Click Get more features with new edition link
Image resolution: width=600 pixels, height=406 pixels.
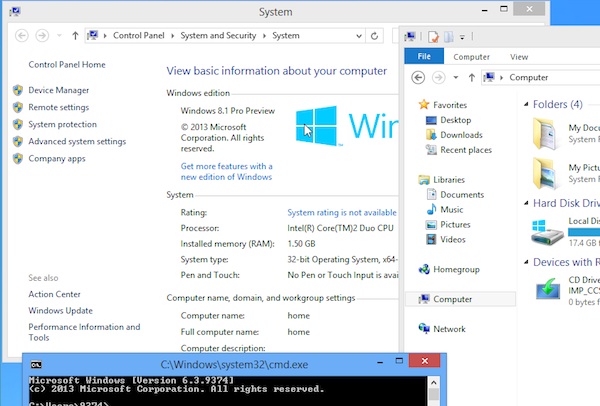[x=227, y=171]
